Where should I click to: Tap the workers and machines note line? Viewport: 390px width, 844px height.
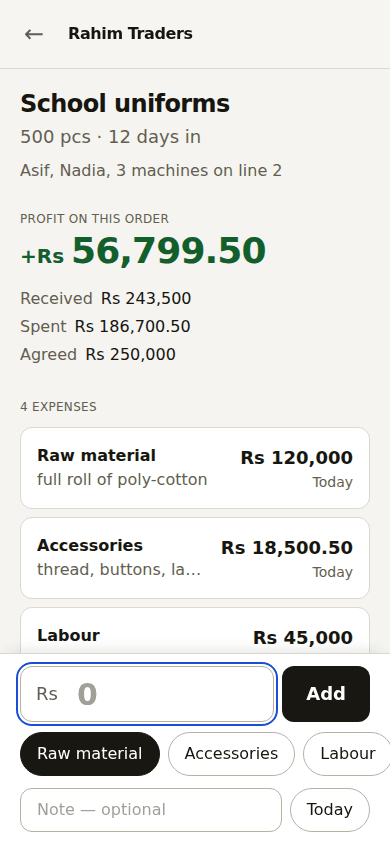point(151,171)
